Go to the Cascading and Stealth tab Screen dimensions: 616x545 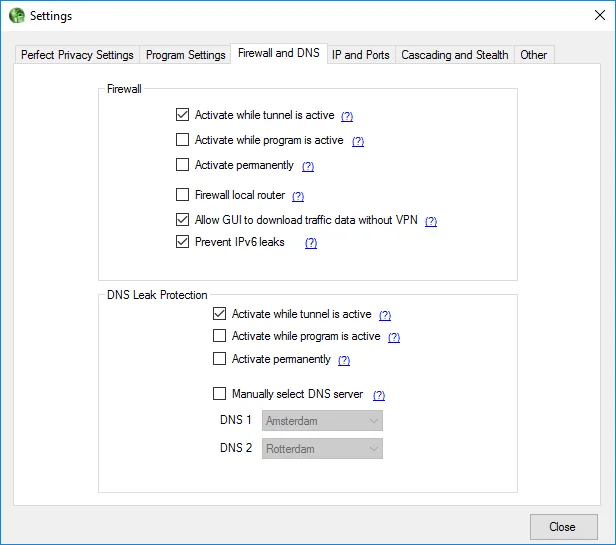pos(455,55)
